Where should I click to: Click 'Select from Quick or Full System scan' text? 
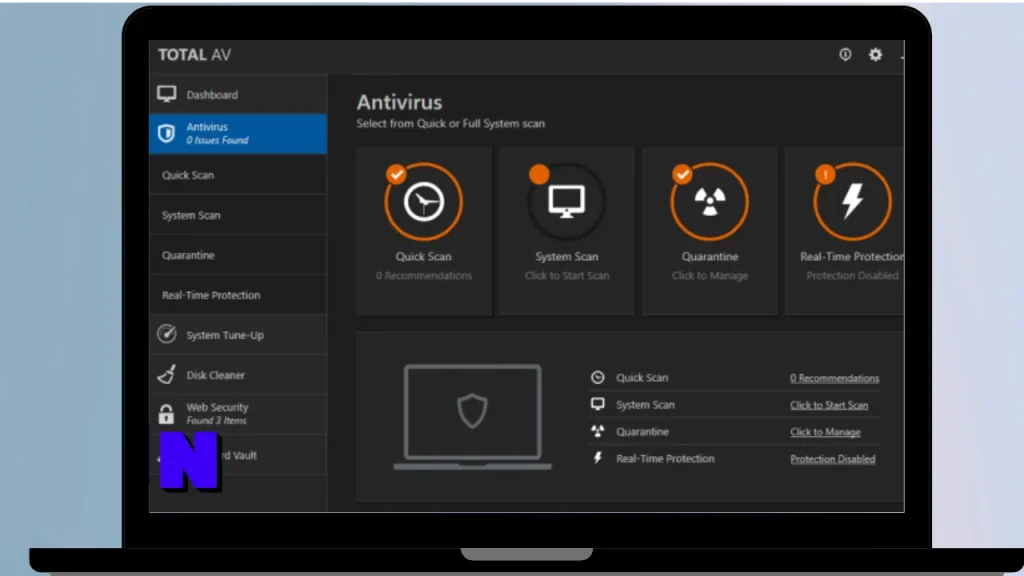(450, 123)
